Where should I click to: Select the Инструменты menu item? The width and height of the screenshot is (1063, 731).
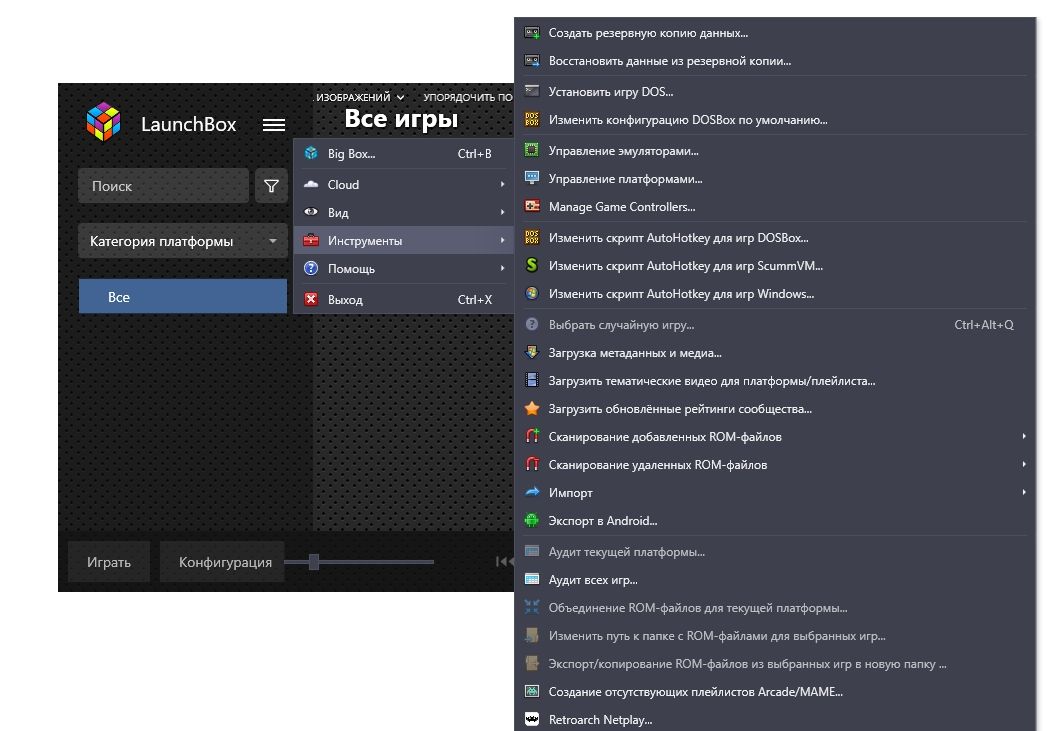tap(404, 240)
